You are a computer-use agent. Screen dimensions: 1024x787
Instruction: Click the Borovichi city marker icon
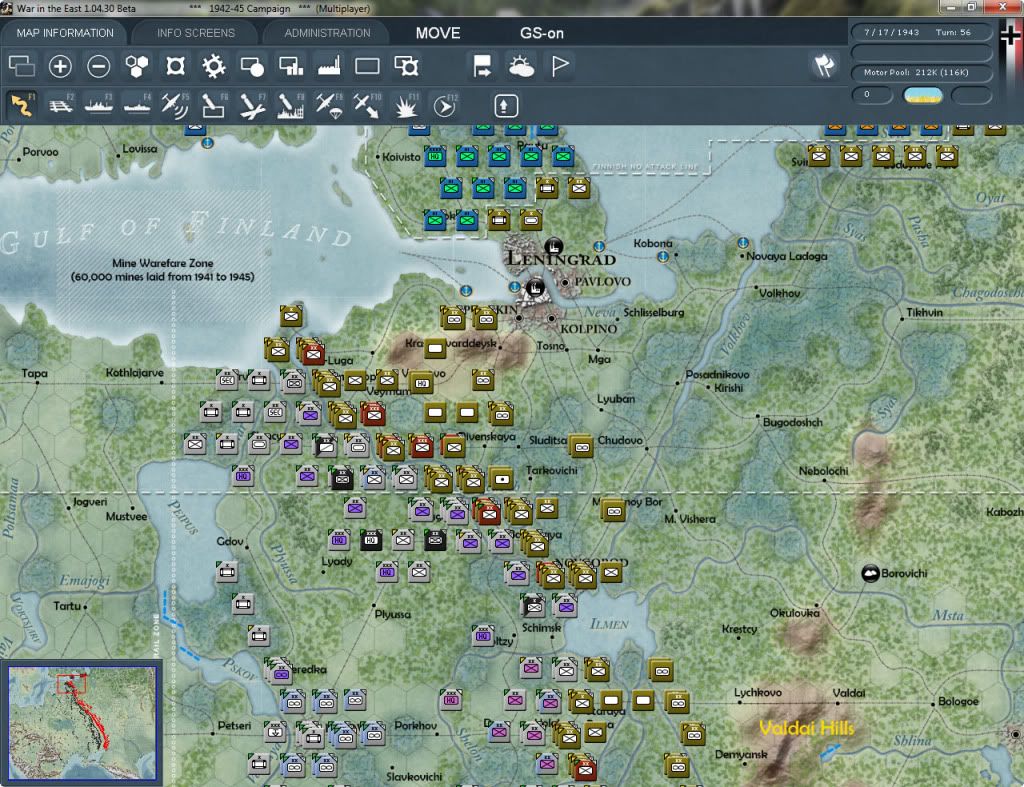coord(870,573)
